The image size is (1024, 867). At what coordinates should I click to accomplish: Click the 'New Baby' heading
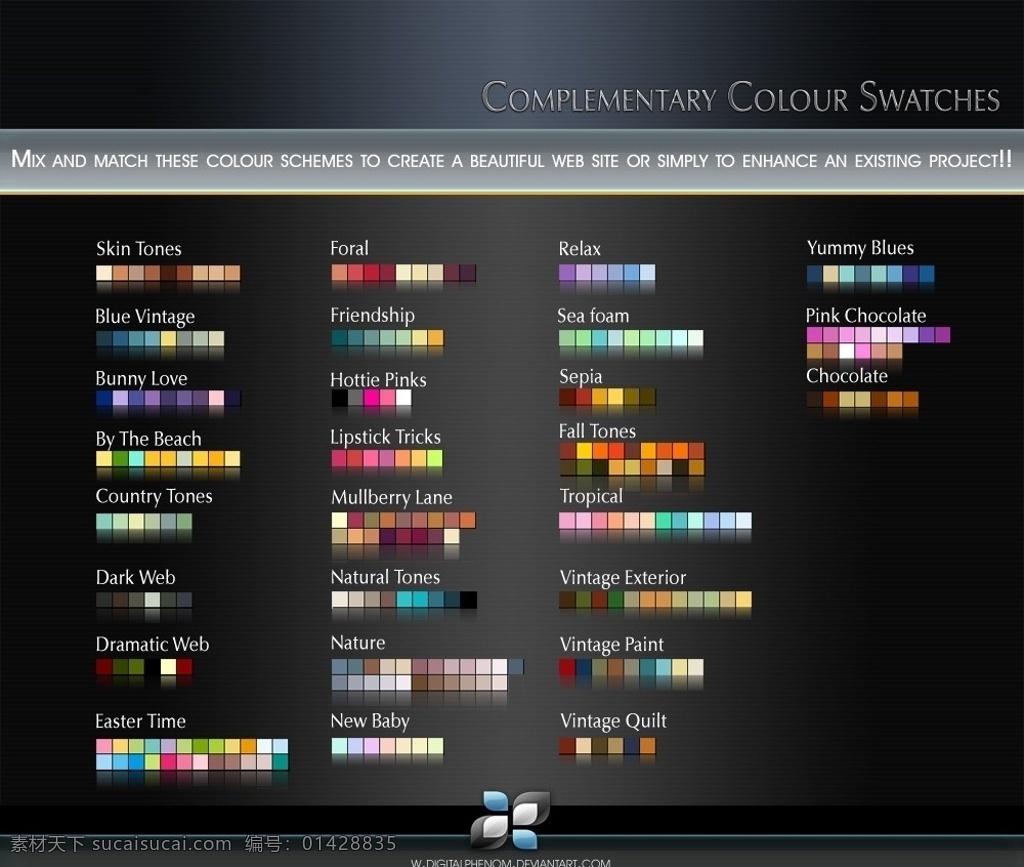(370, 721)
